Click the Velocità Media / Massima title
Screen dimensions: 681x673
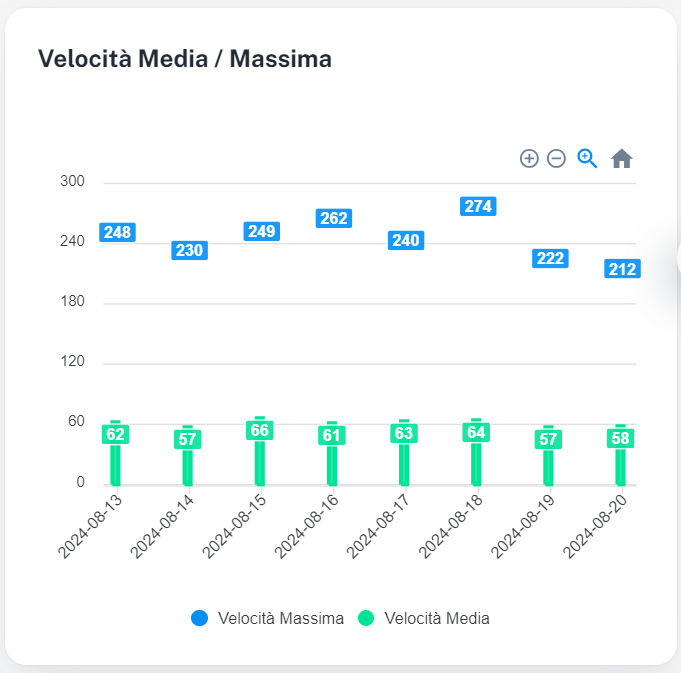point(185,59)
